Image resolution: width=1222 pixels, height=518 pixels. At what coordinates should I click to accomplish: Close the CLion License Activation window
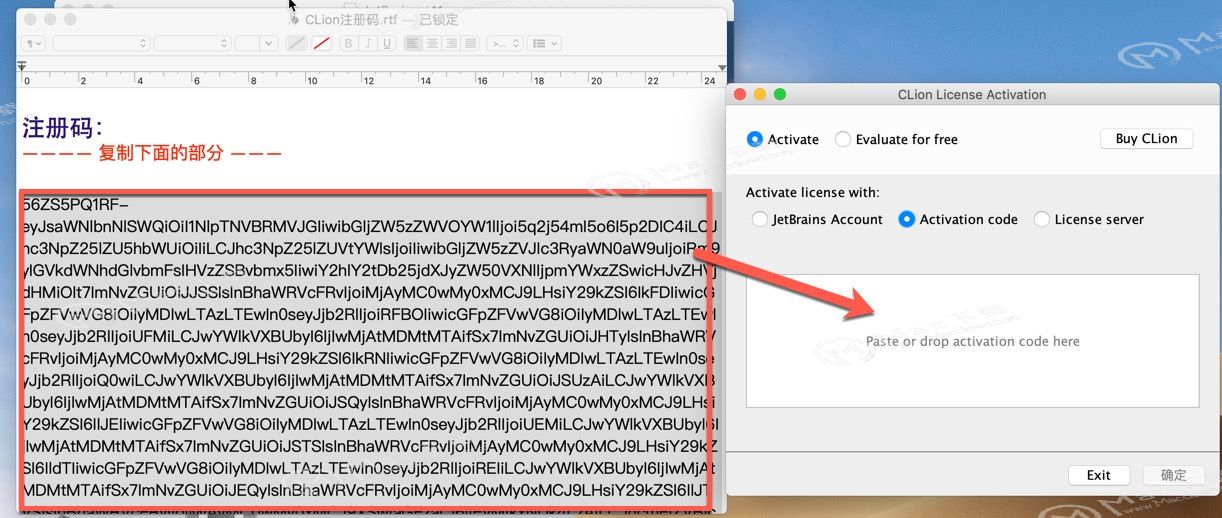pyautogui.click(x=741, y=94)
